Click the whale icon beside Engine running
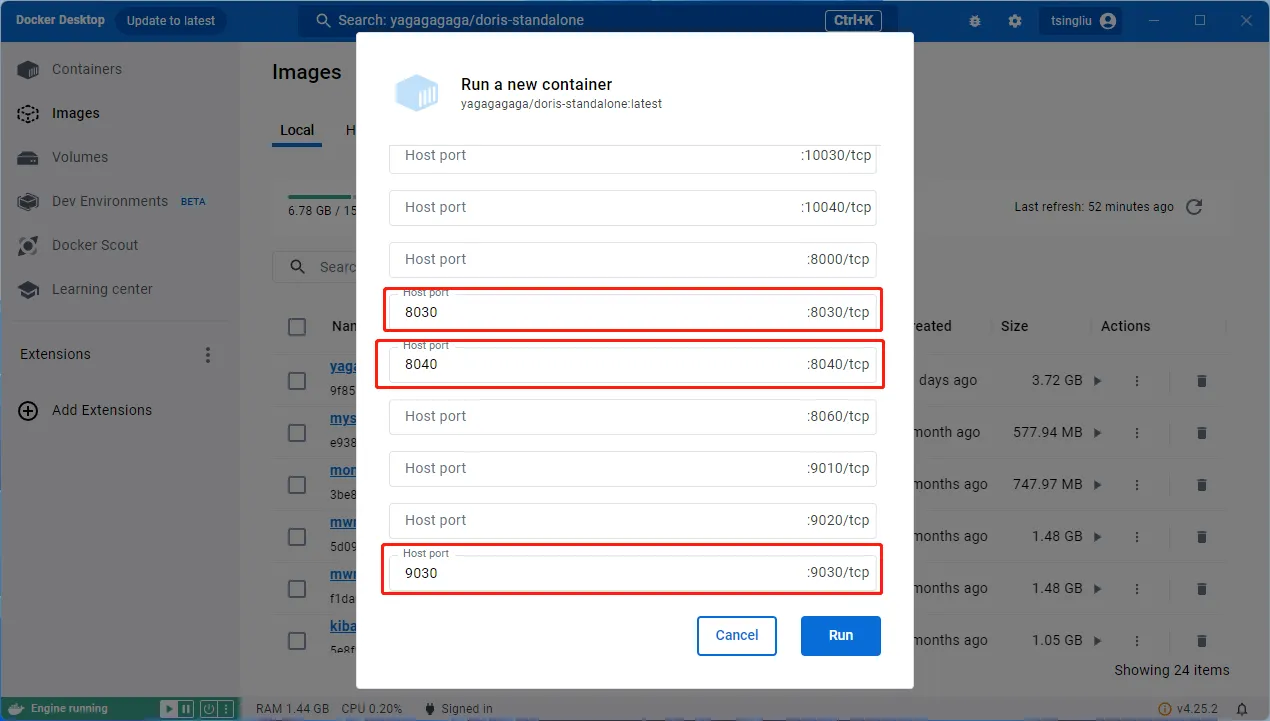Viewport: 1270px width, 721px height. [16, 709]
